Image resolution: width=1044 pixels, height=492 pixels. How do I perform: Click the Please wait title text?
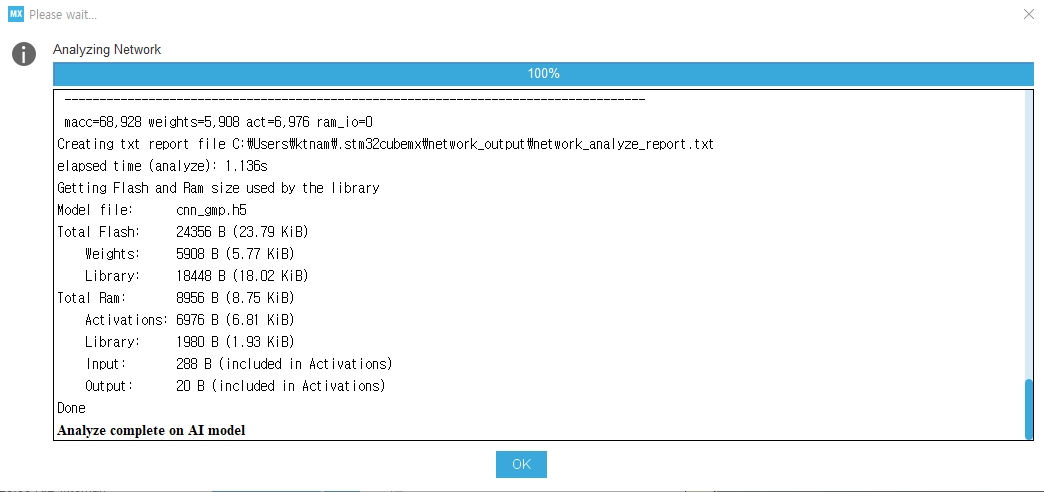pyautogui.click(x=63, y=15)
